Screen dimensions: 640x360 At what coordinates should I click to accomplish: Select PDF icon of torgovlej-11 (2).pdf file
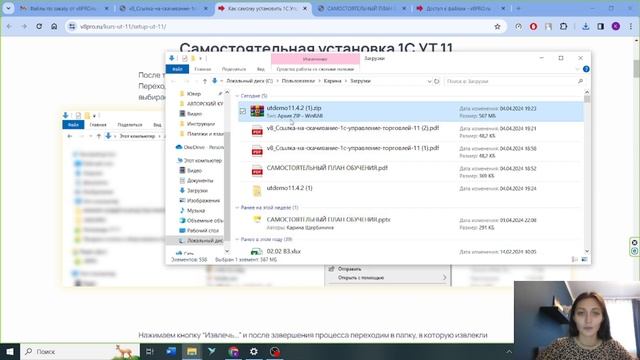(257, 131)
